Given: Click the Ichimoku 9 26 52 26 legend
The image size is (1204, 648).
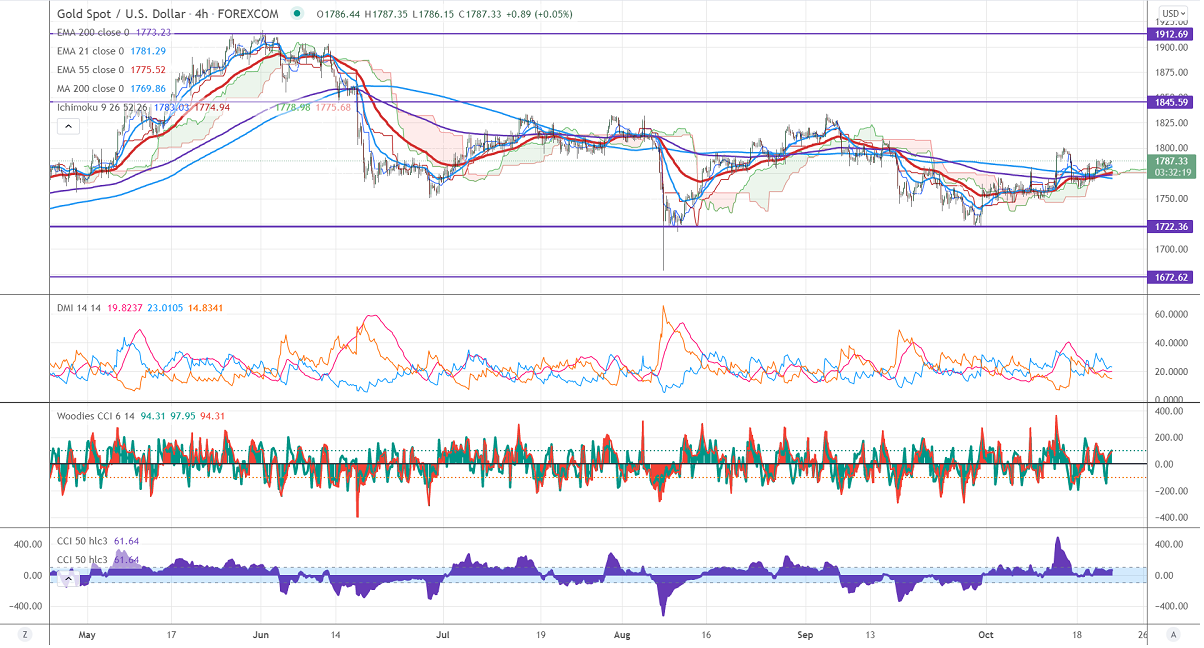Looking at the screenshot, I should tap(101, 107).
